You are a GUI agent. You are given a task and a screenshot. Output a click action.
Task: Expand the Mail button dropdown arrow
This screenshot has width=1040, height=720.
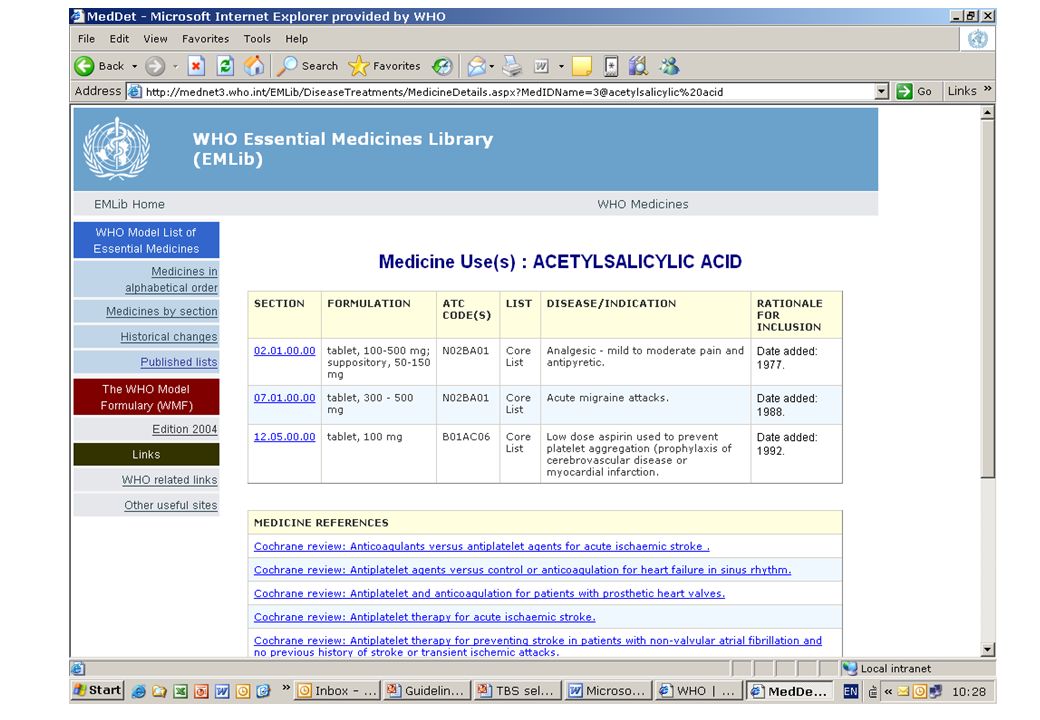[x=491, y=66]
